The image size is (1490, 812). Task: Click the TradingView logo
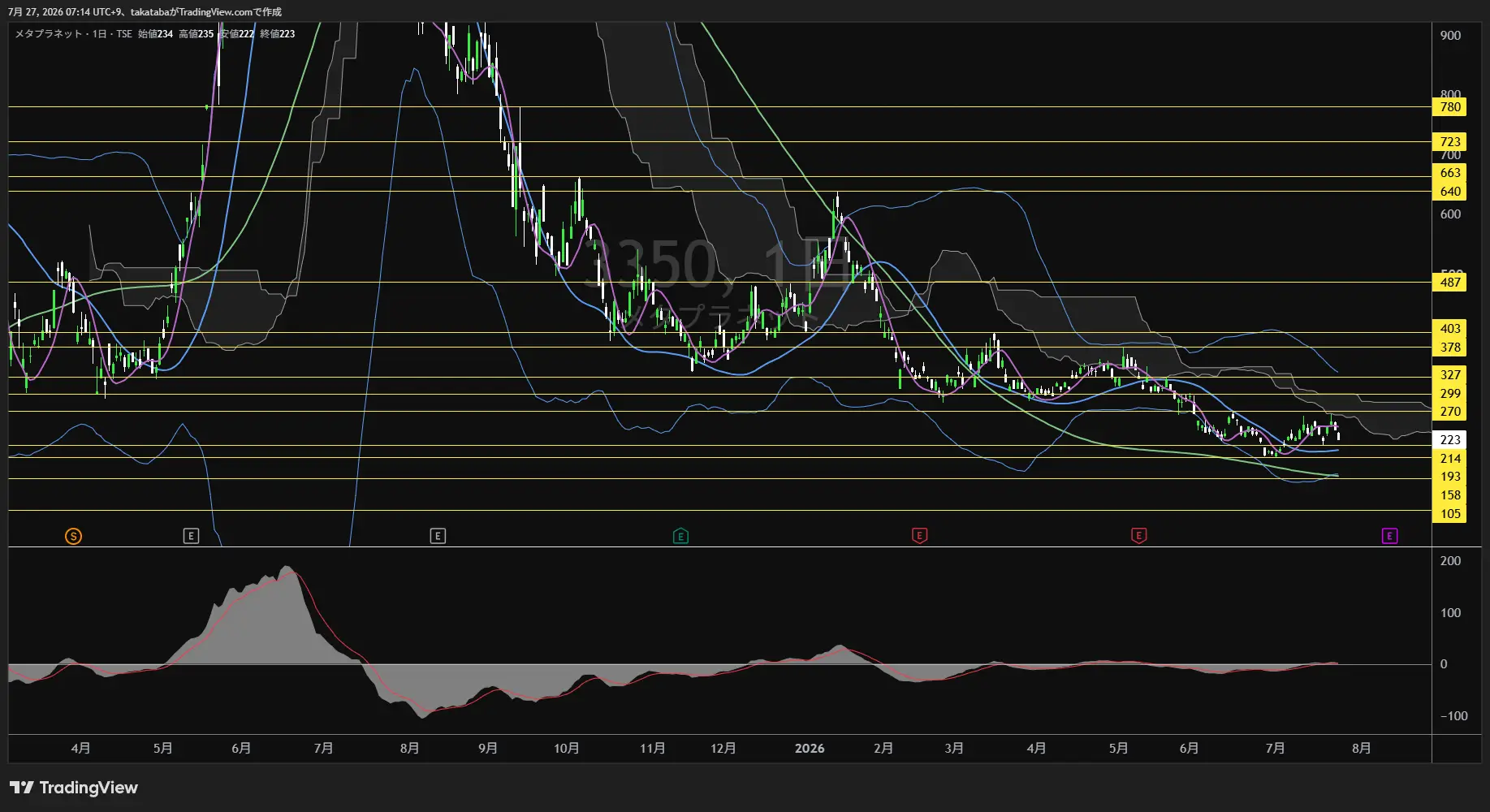(74, 788)
